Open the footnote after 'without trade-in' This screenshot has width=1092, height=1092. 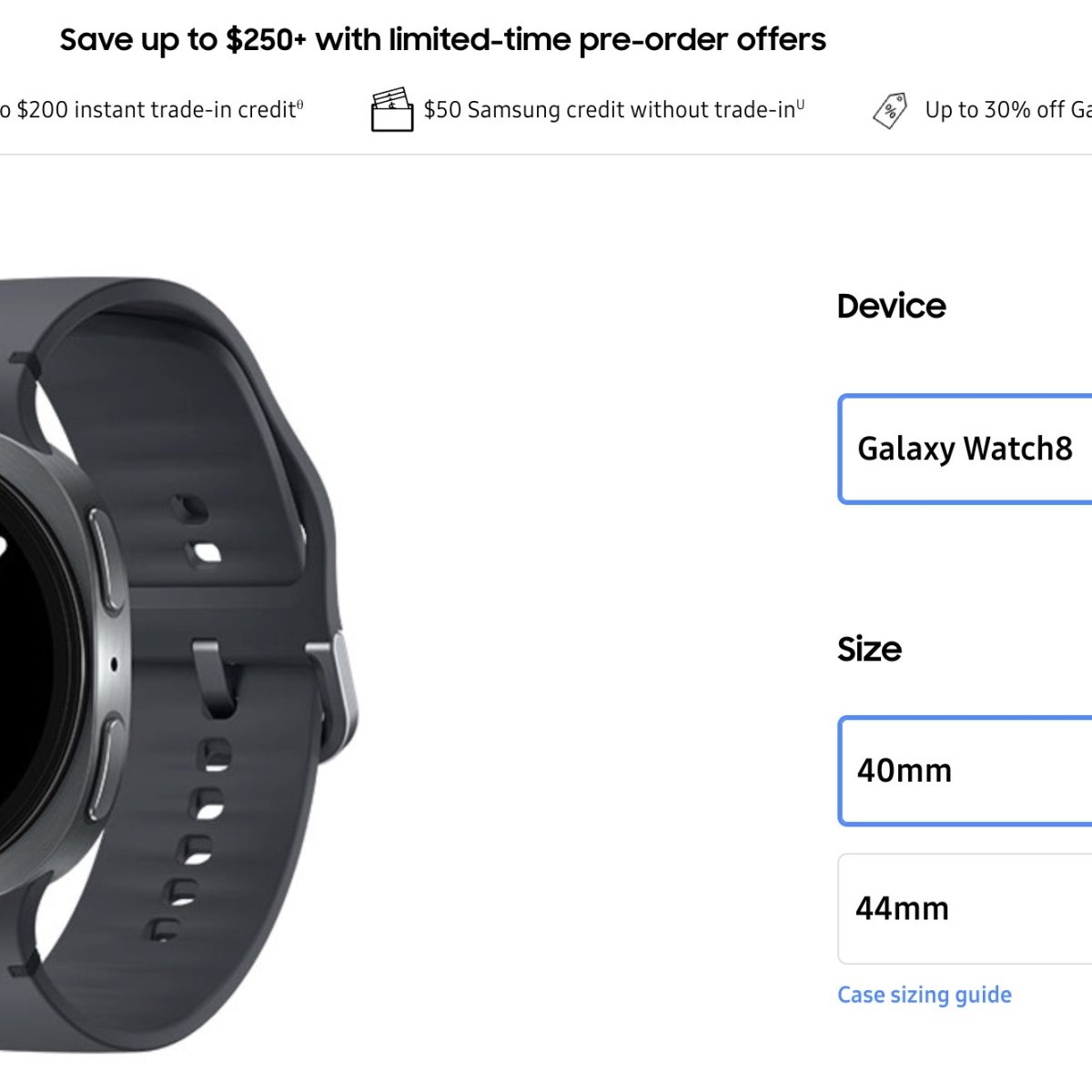pyautogui.click(x=801, y=105)
